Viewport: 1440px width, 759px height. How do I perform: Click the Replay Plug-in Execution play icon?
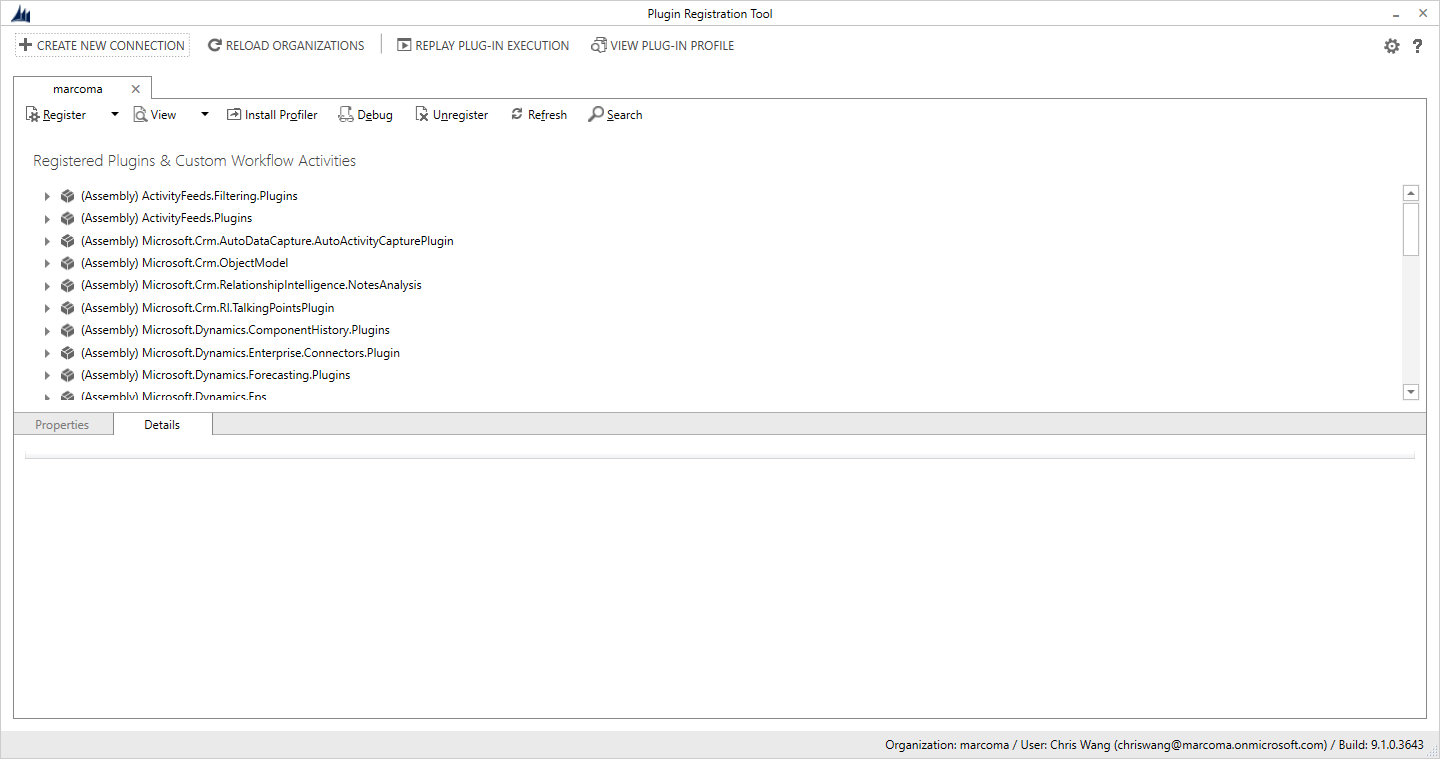[404, 45]
